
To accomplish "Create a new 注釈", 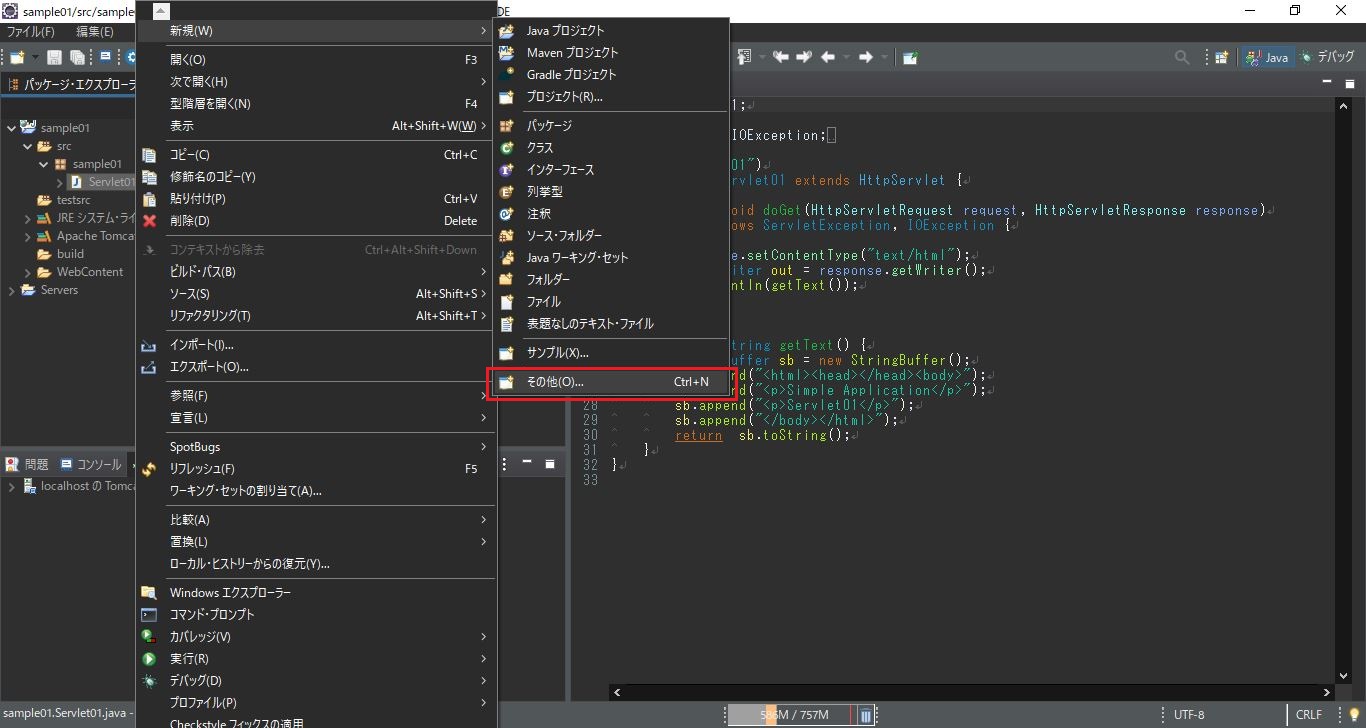I will (614, 214).
